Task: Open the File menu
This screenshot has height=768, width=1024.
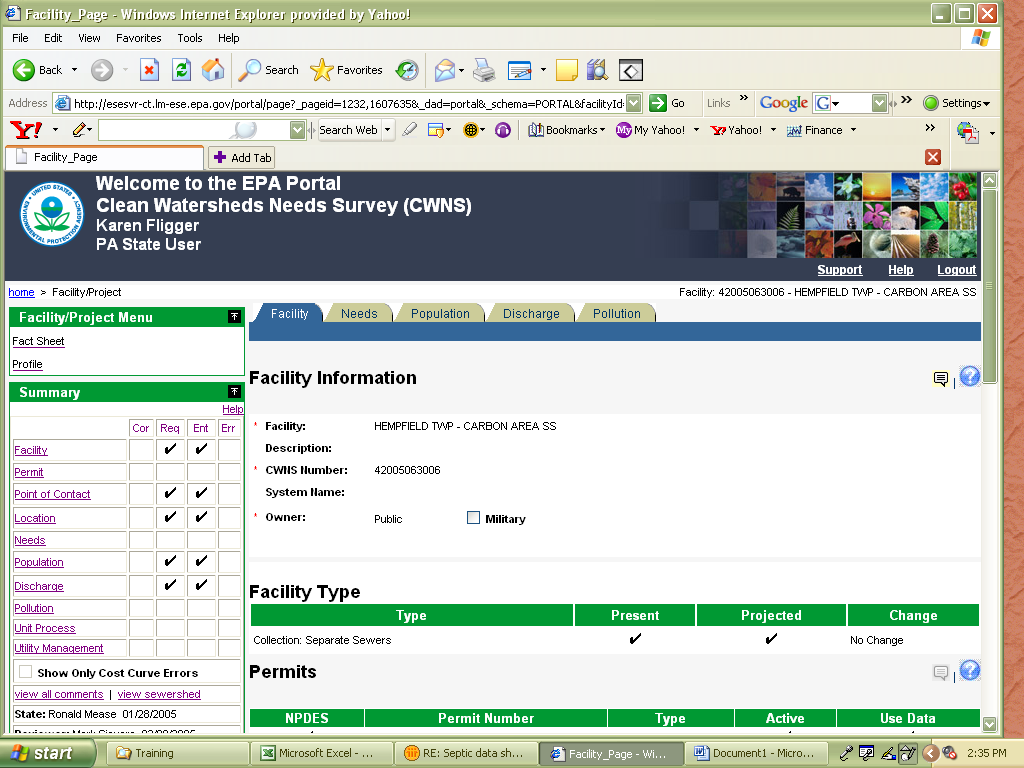Action: pos(20,38)
